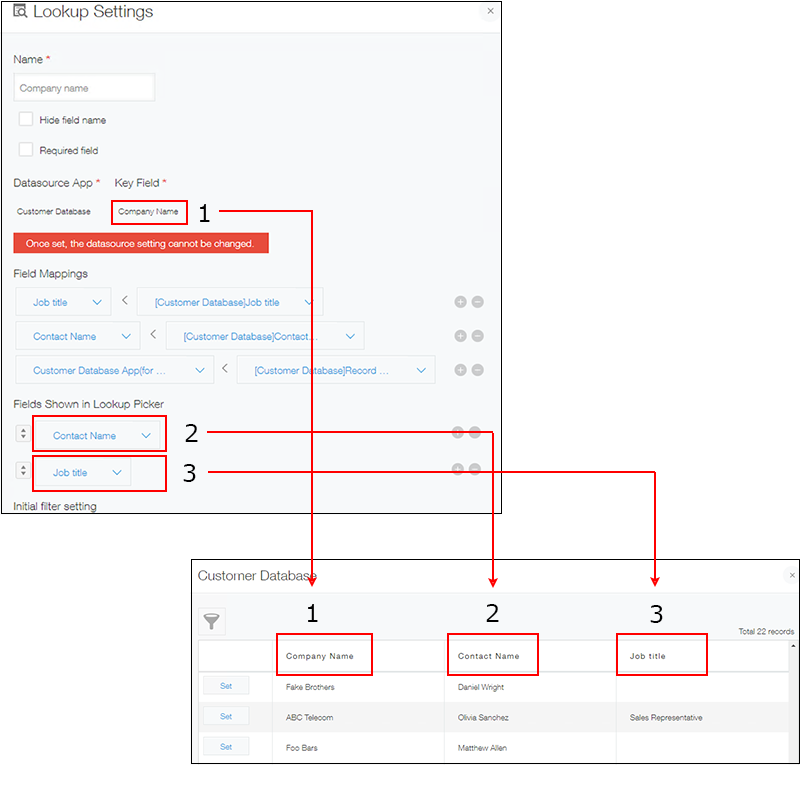Image resolution: width=800 pixels, height=800 pixels.
Task: Click the magnifier icon in Lookup Settings header
Action: (x=20, y=12)
